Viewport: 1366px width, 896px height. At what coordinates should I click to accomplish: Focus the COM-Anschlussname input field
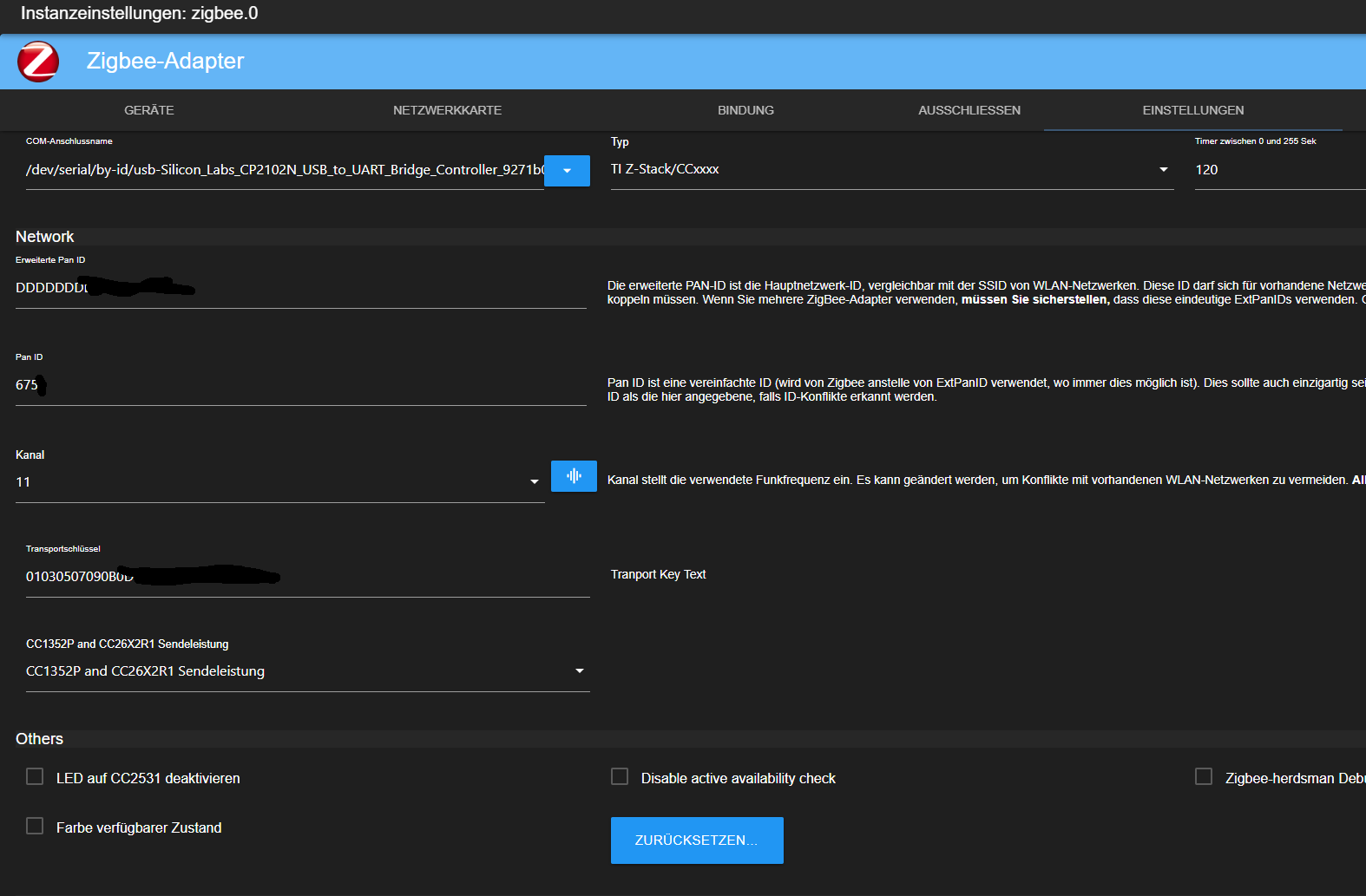[x=285, y=170]
